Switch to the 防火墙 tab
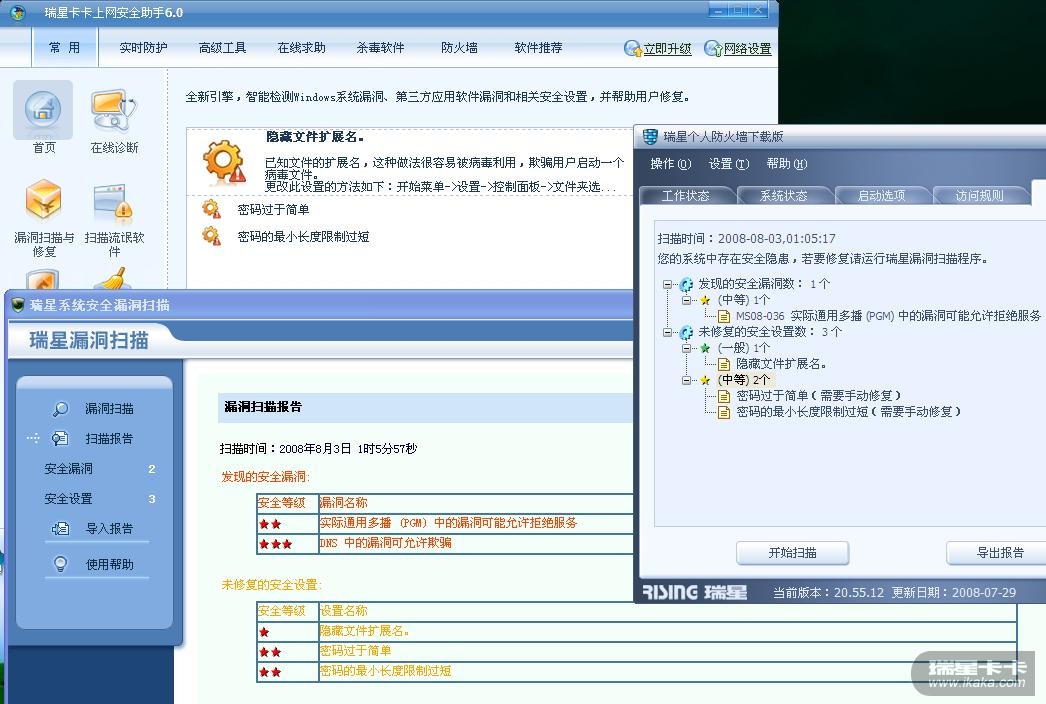 [x=459, y=47]
